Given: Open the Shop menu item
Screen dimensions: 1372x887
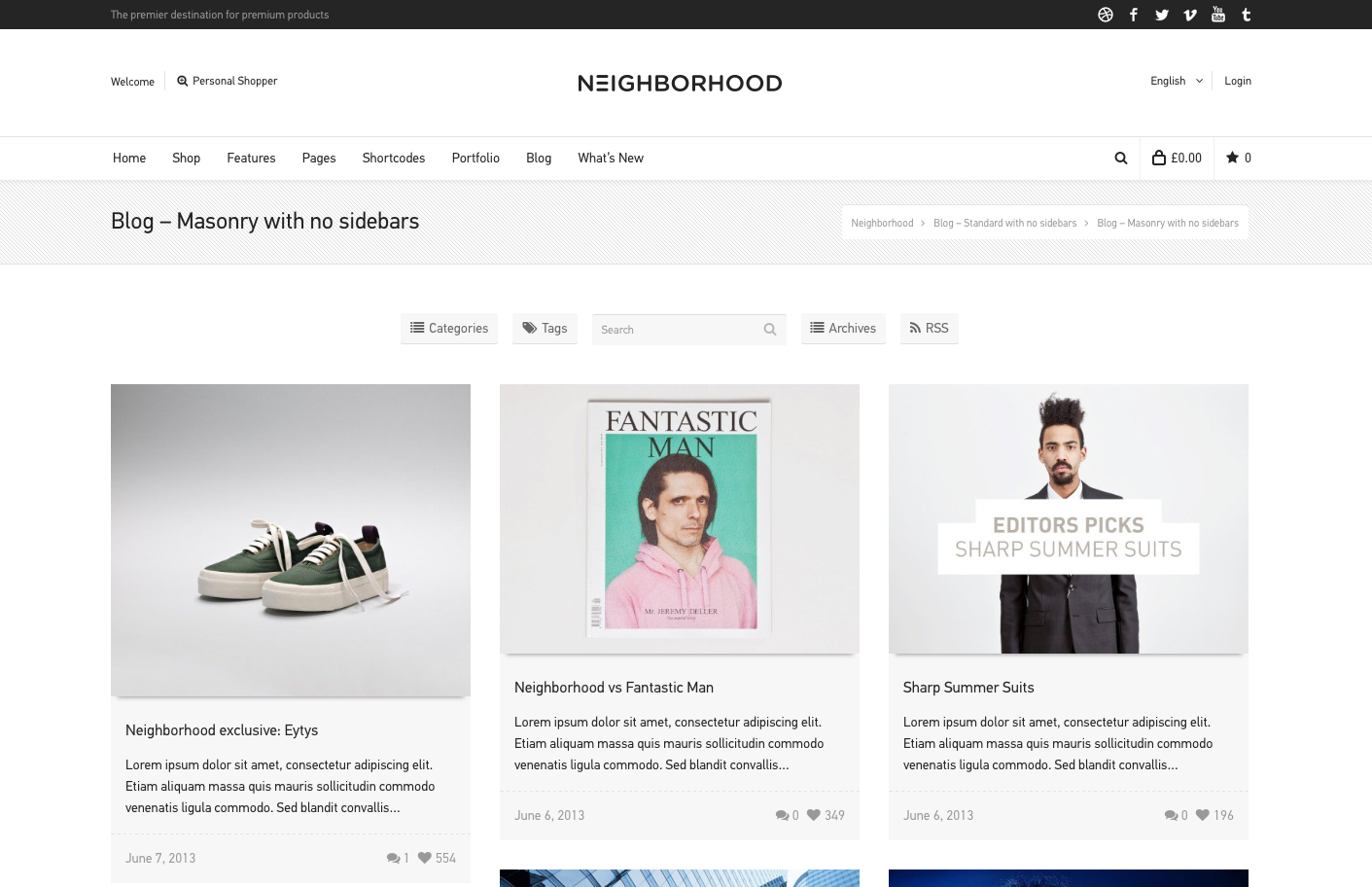Looking at the screenshot, I should (186, 159).
